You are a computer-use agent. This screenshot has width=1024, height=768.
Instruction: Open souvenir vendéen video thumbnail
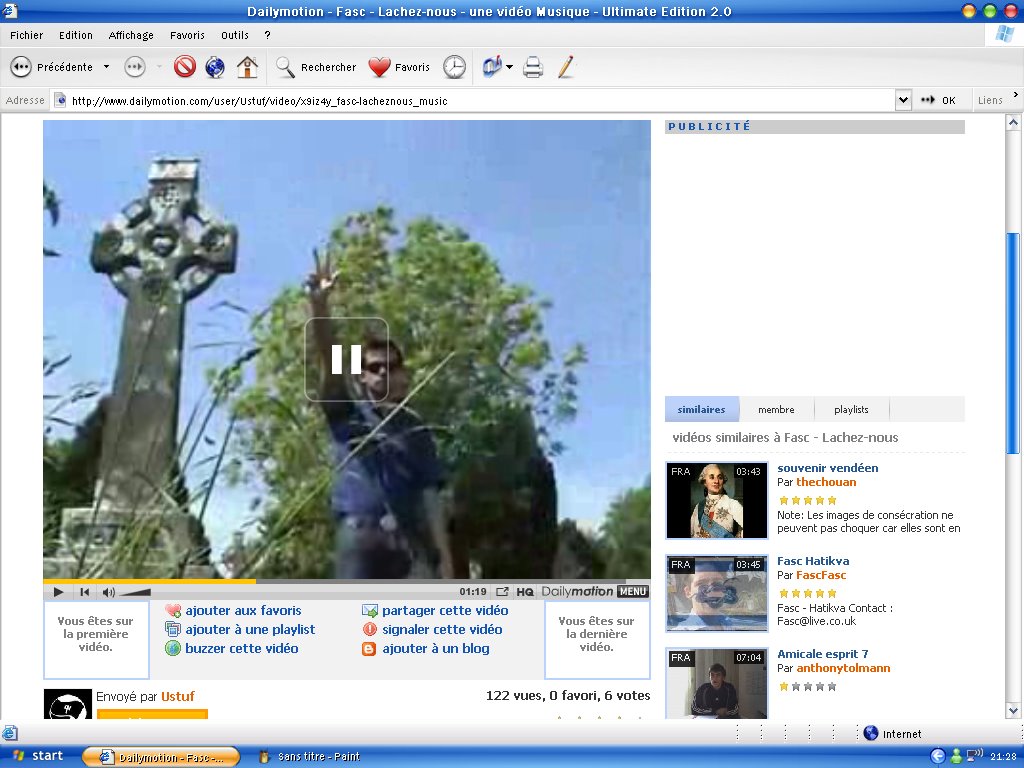(x=716, y=500)
